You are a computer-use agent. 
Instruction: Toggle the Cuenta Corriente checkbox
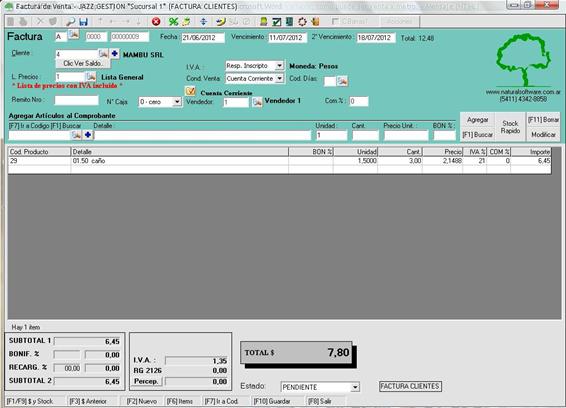pos(190,91)
